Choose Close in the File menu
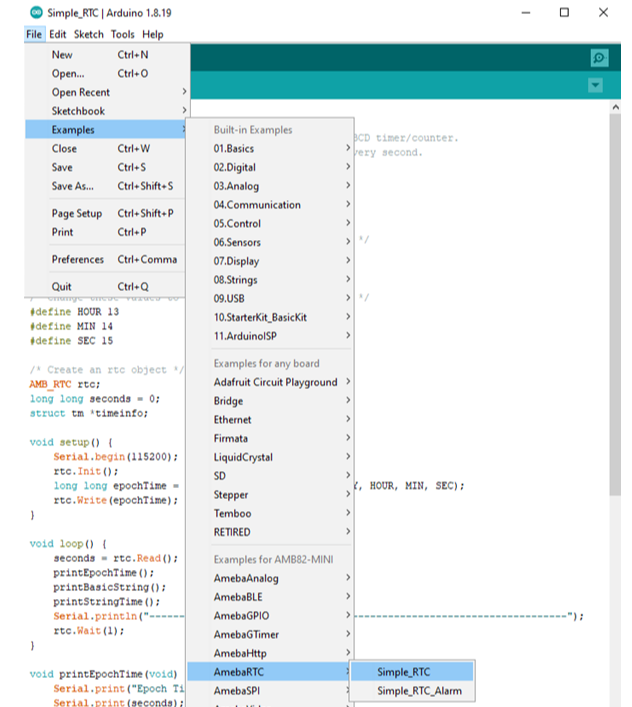Image resolution: width=632 pixels, height=707 pixels. click(105, 149)
